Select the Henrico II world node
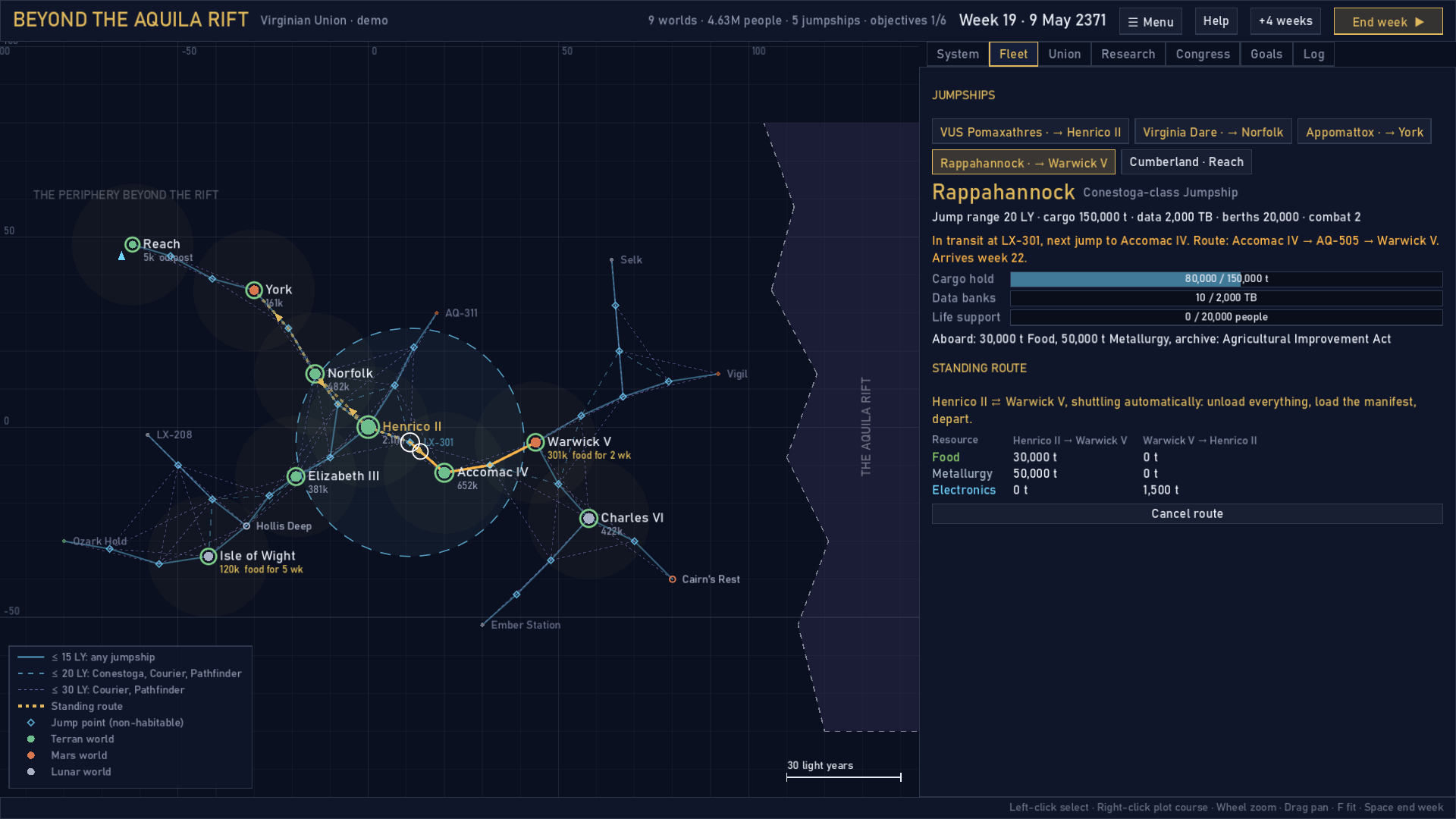1456x819 pixels. click(x=368, y=427)
